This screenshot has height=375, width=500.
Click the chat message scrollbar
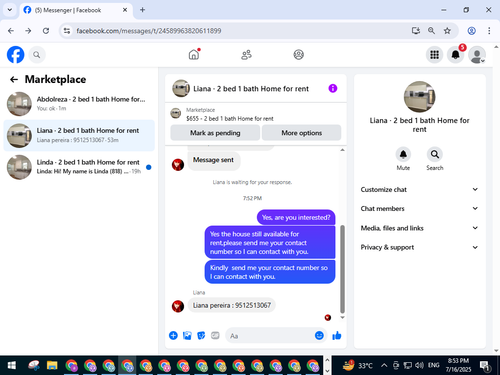342,269
